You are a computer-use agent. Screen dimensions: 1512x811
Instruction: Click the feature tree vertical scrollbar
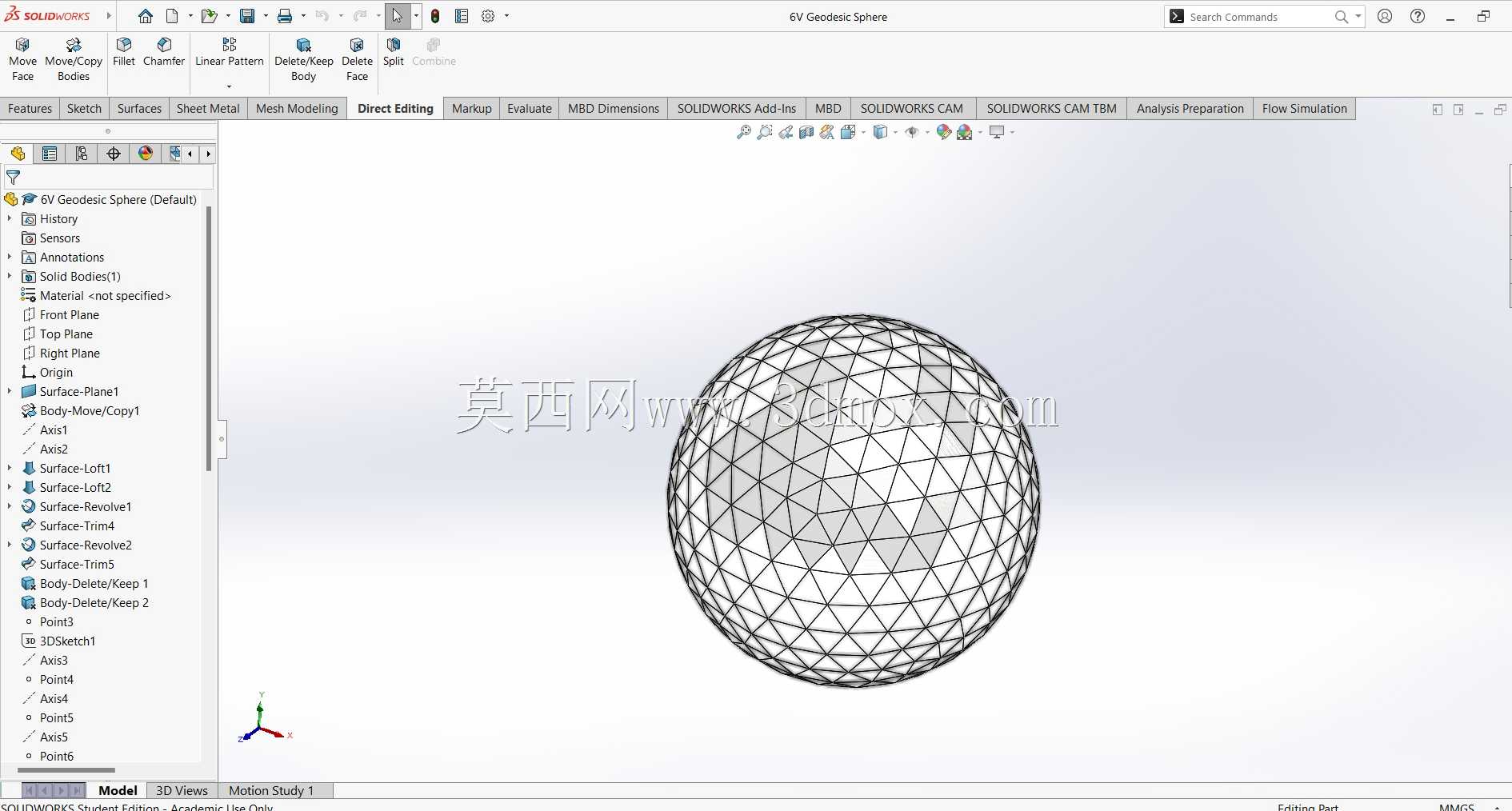209,338
